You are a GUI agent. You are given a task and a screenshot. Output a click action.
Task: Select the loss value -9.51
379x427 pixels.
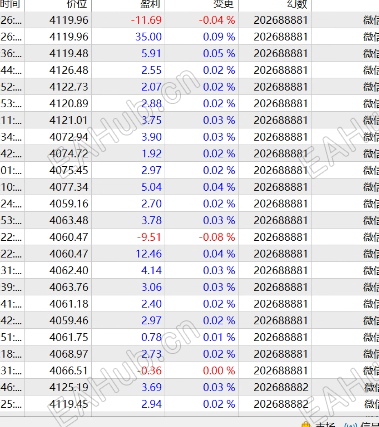coord(149,237)
